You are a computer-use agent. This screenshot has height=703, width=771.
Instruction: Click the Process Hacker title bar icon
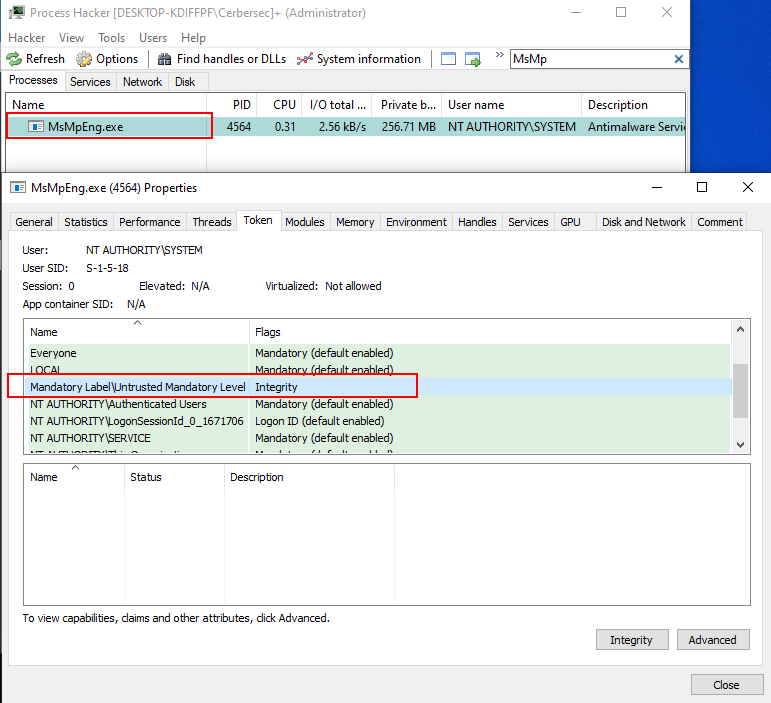coord(17,12)
